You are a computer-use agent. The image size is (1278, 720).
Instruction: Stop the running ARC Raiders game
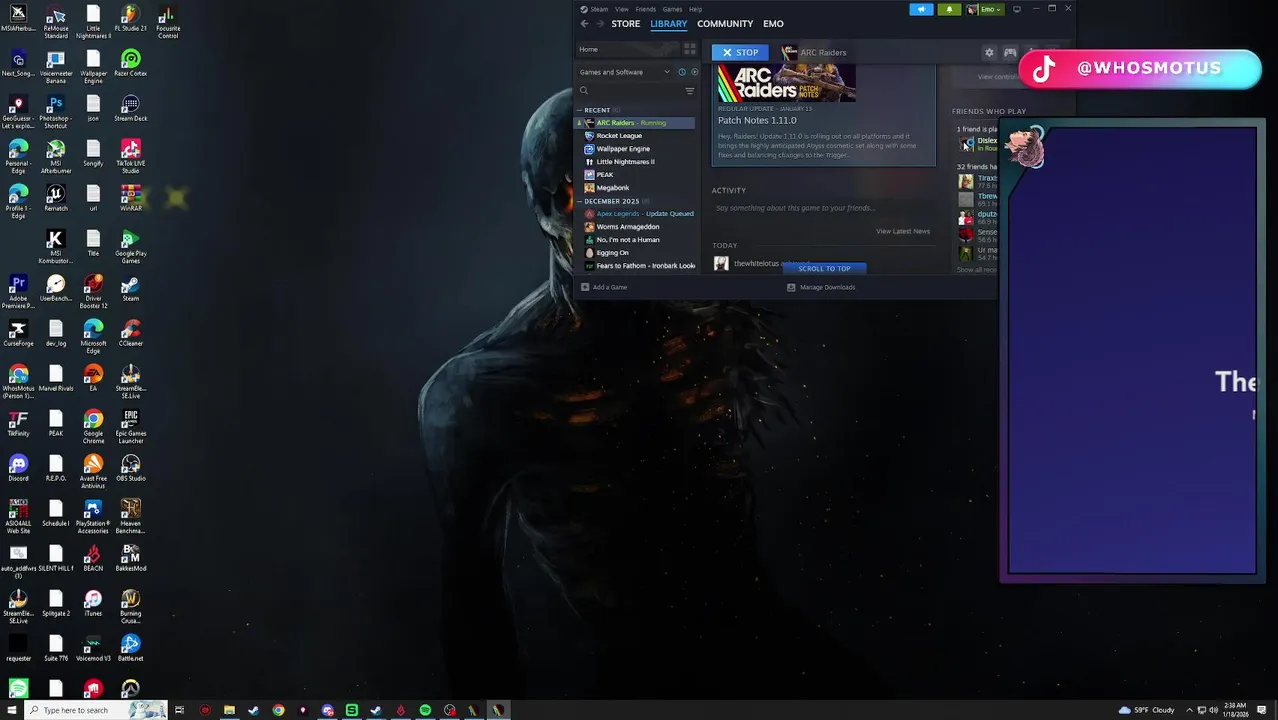(x=740, y=52)
